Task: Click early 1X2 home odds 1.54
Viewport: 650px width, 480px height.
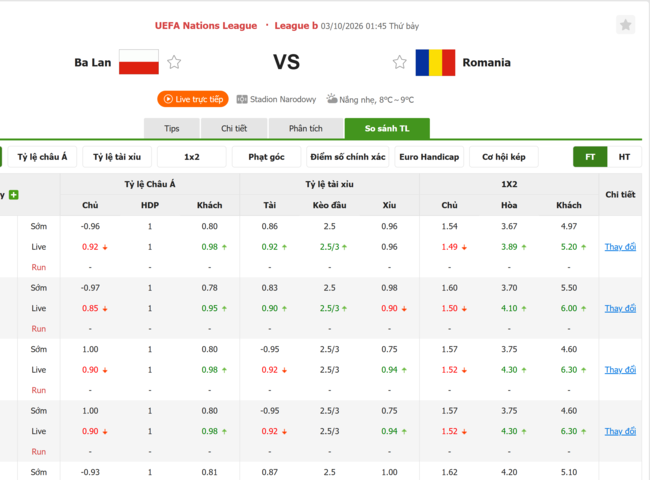Action: point(449,226)
